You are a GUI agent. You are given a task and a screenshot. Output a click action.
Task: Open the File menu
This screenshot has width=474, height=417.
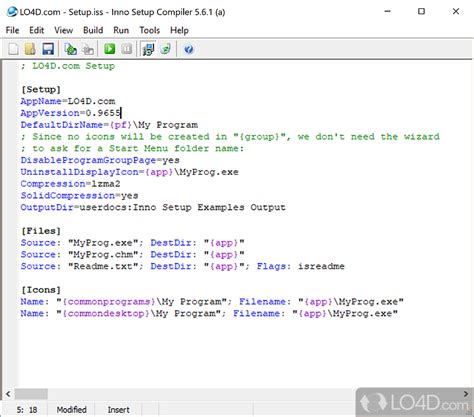(x=12, y=30)
